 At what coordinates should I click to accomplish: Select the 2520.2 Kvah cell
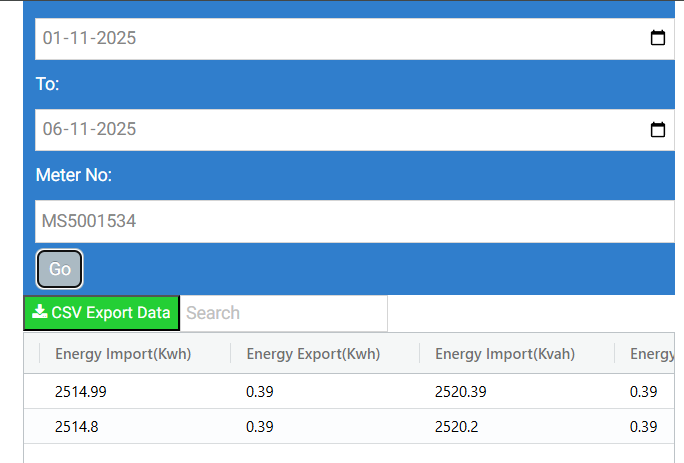[457, 426]
